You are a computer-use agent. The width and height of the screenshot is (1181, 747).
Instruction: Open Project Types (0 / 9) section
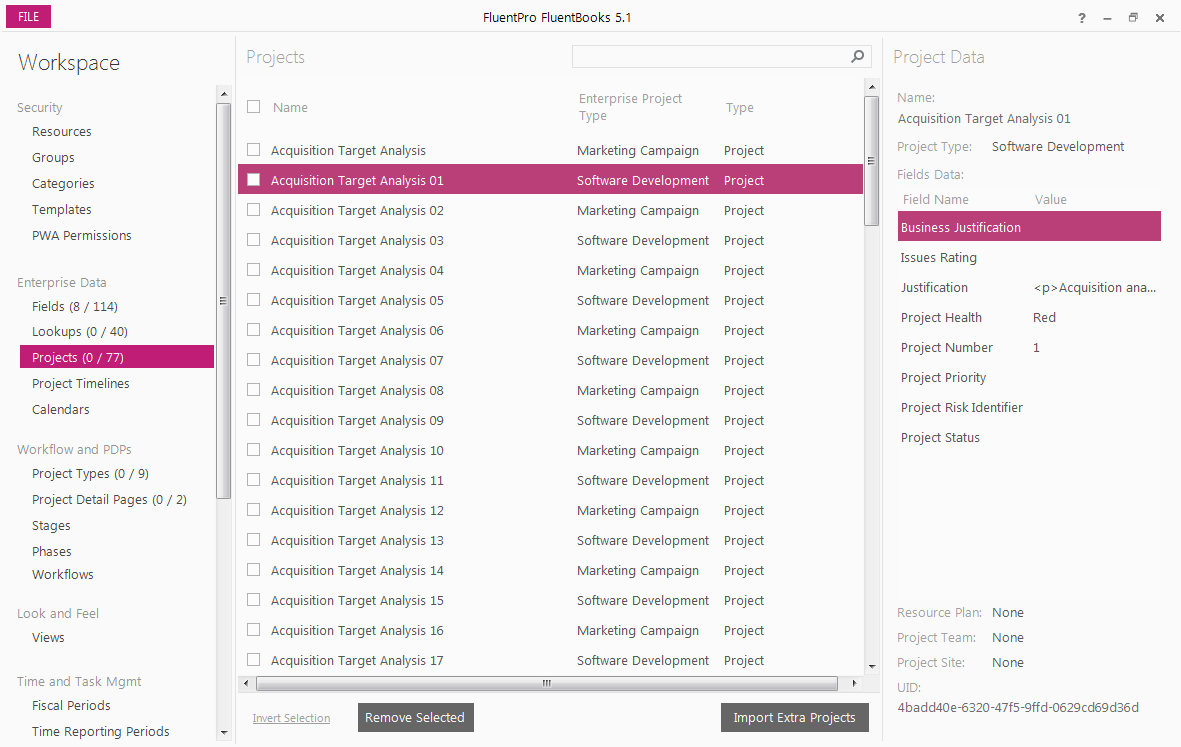[90, 474]
